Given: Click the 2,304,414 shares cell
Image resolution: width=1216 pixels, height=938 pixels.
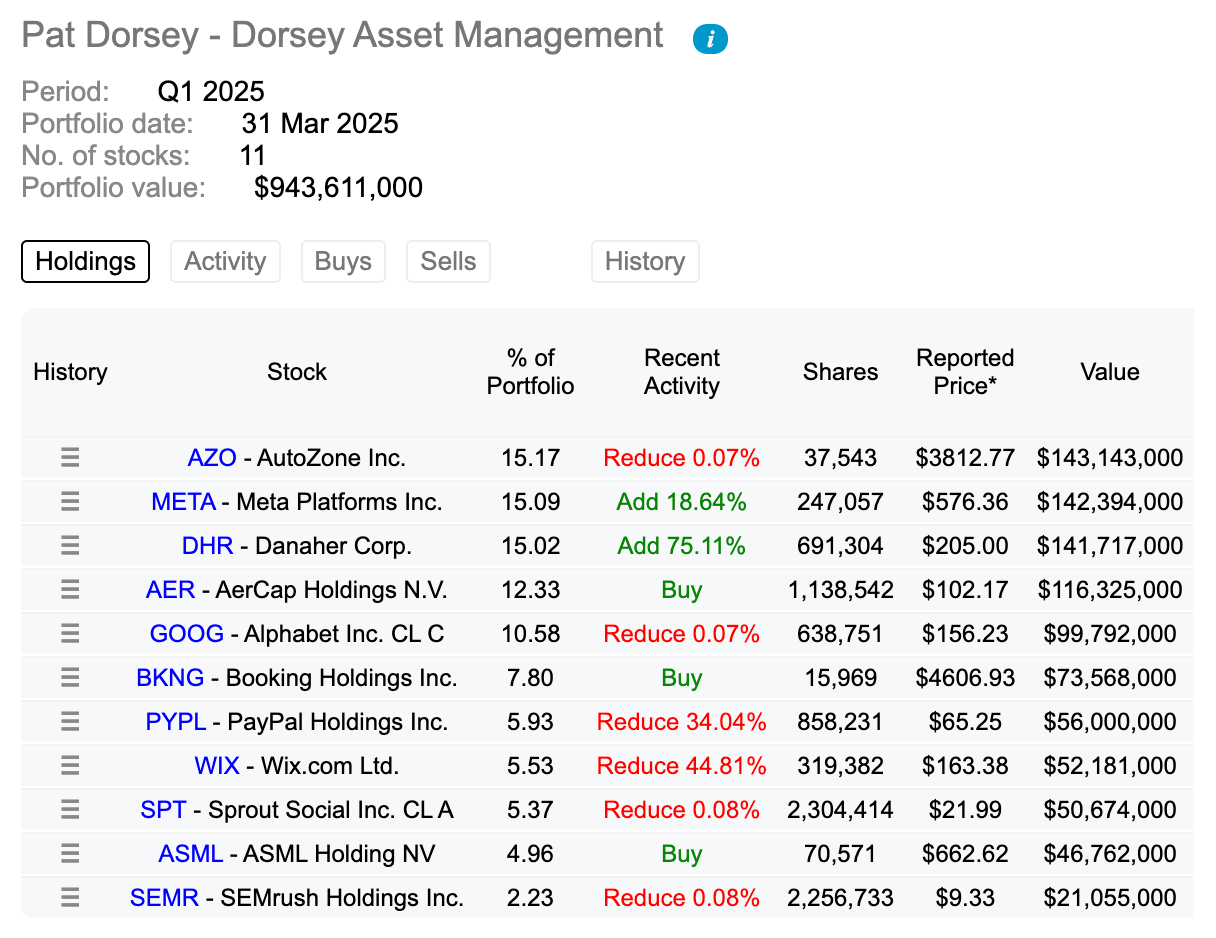Looking at the screenshot, I should point(841,810).
